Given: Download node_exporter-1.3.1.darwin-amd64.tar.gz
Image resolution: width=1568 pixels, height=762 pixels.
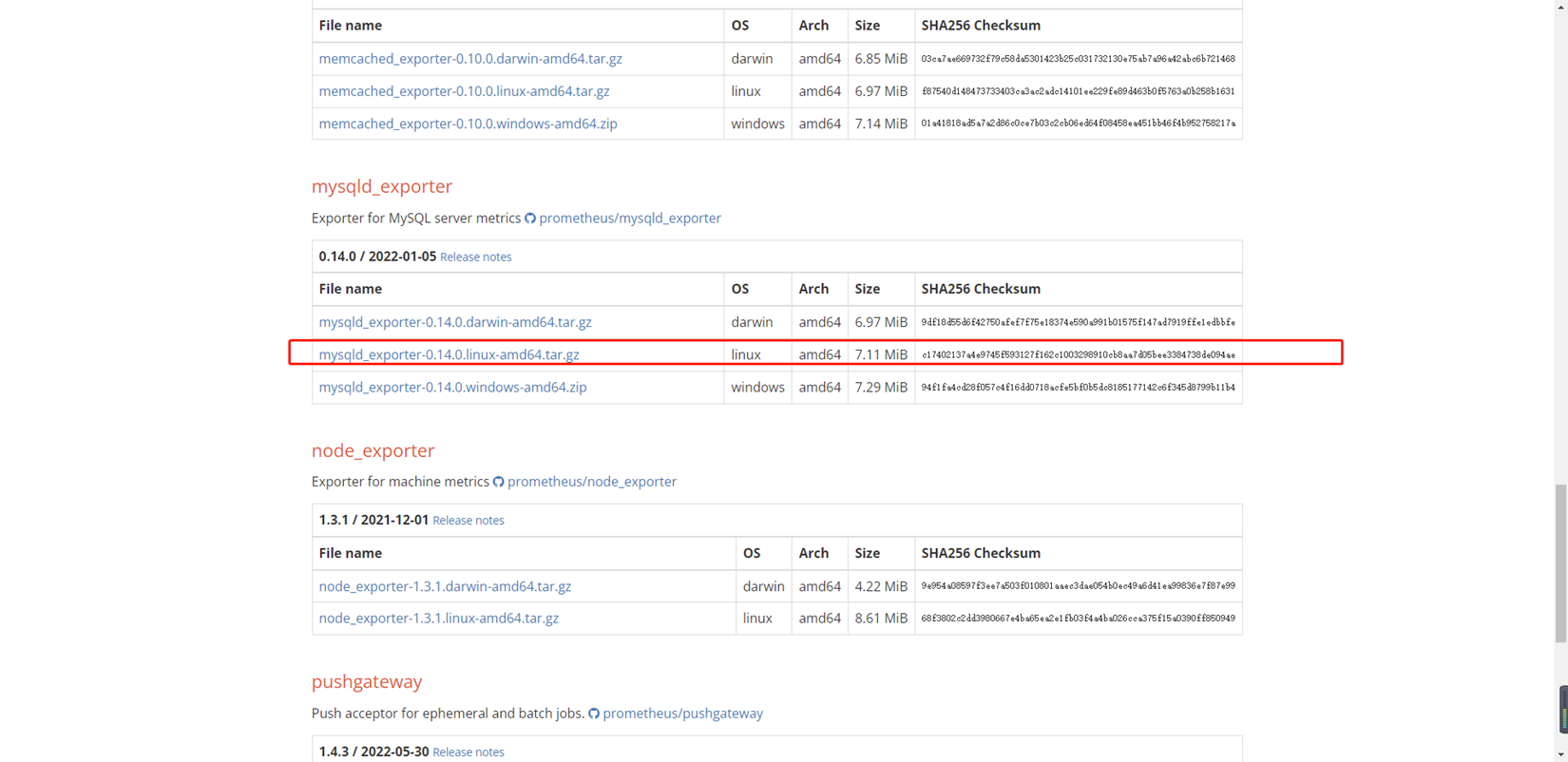Looking at the screenshot, I should tap(445, 586).
